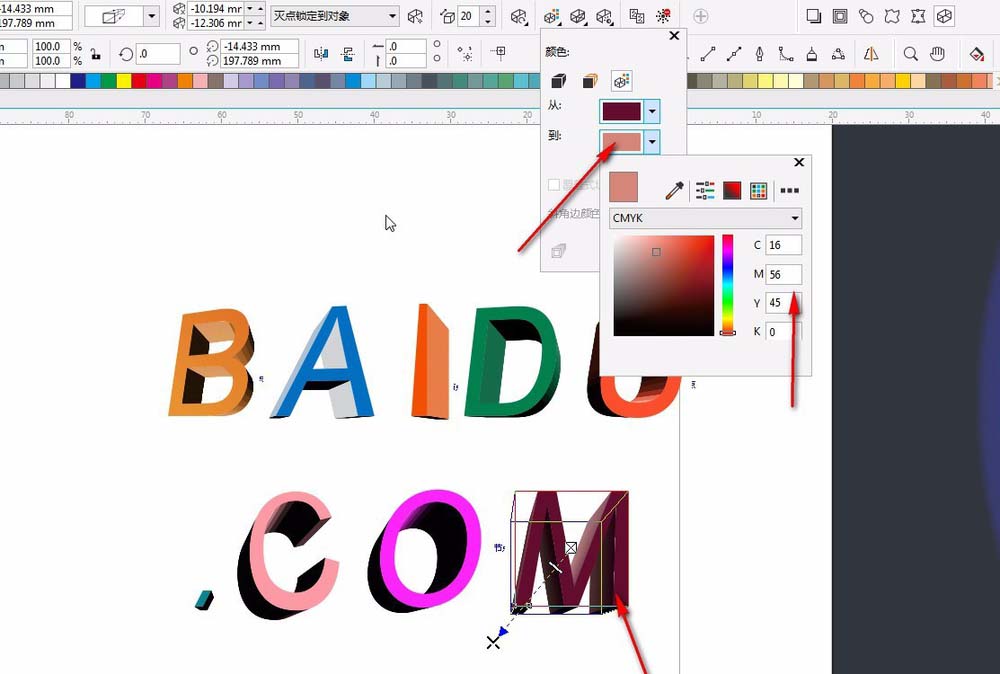
Task: Decrease the extrusion depth value
Action: click(488, 21)
